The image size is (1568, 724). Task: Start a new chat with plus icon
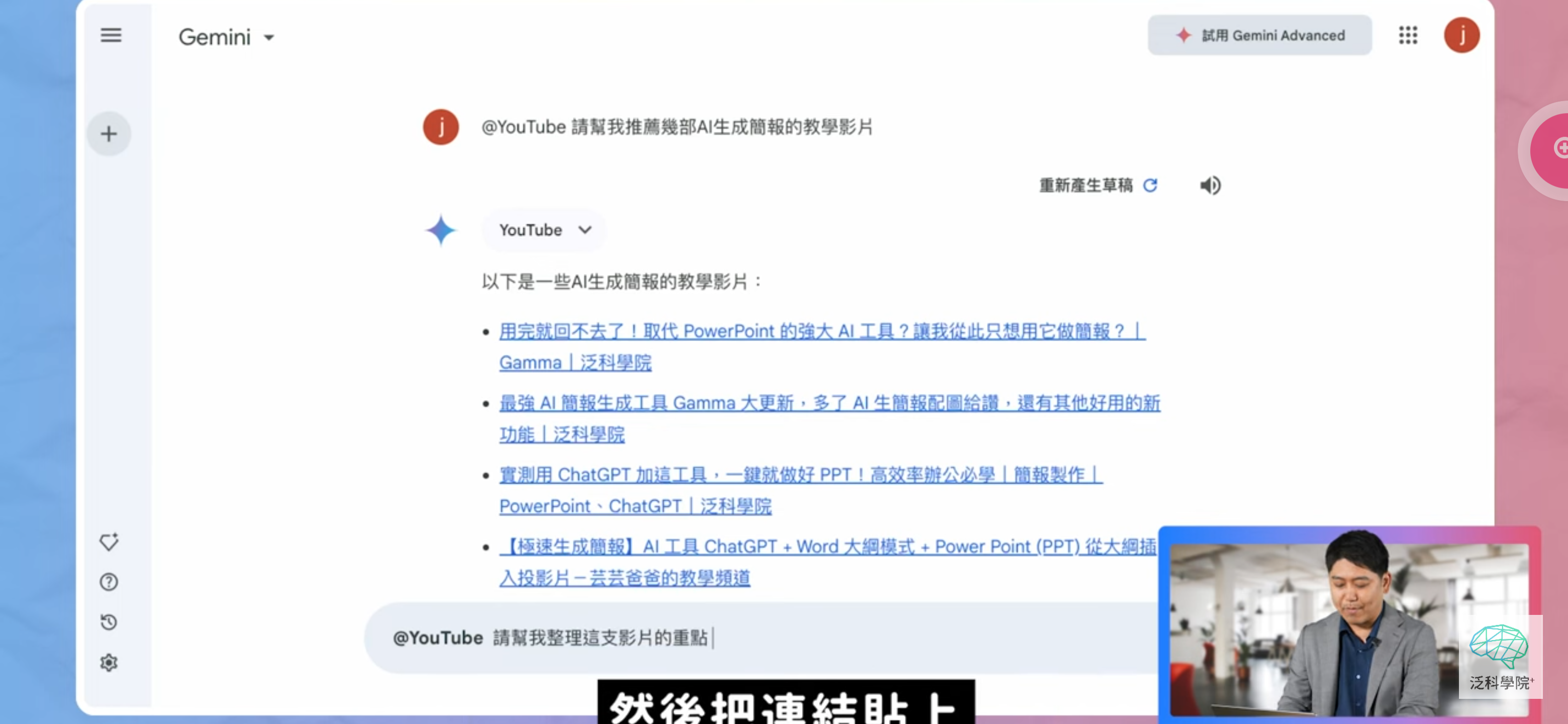point(109,134)
